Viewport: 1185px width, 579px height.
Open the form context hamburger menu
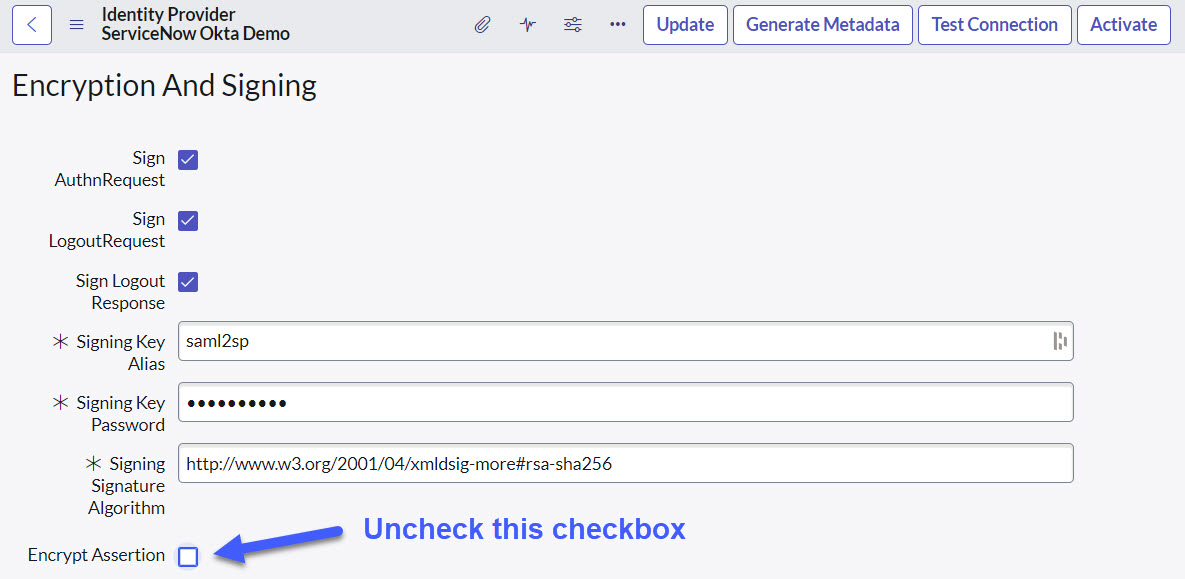(76, 25)
